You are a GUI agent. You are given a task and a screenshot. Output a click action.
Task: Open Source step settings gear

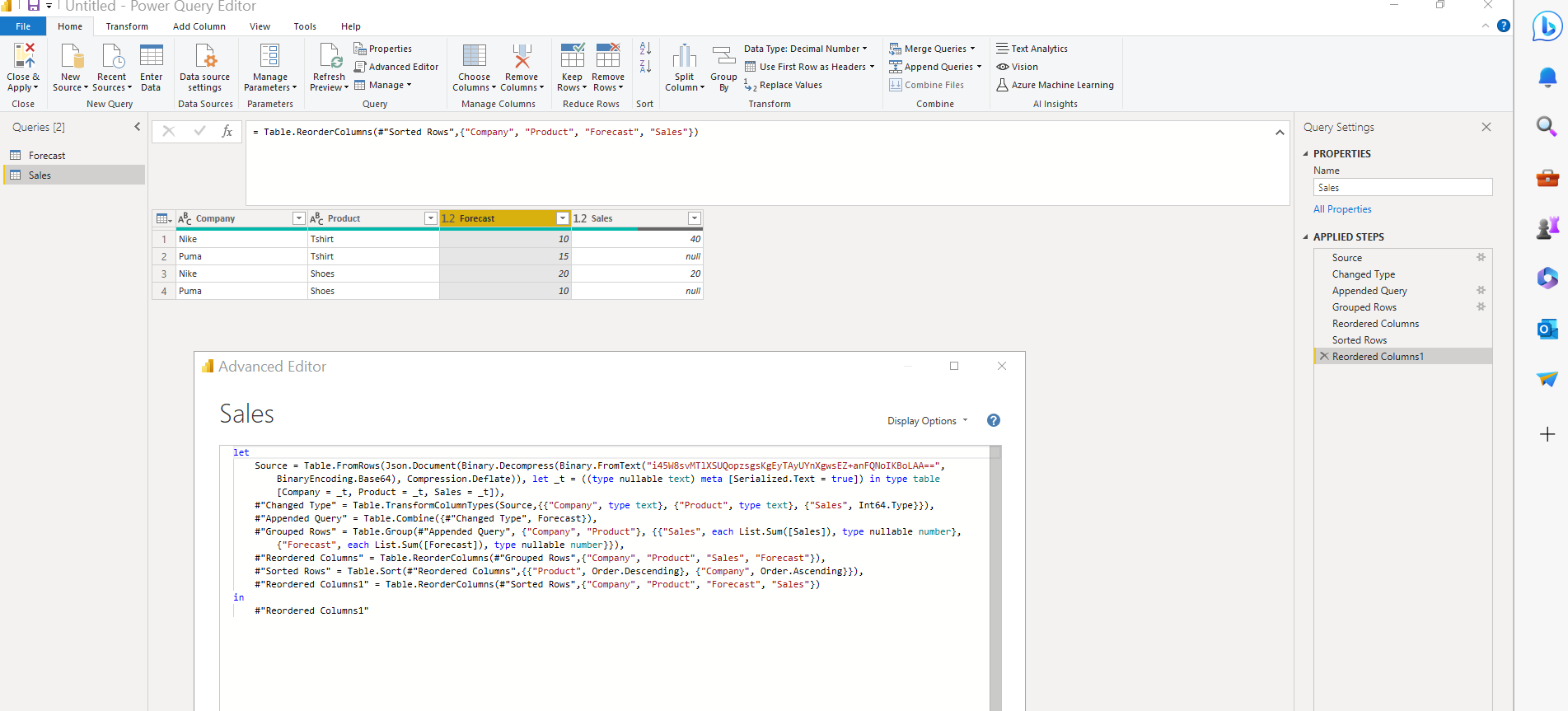1481,257
